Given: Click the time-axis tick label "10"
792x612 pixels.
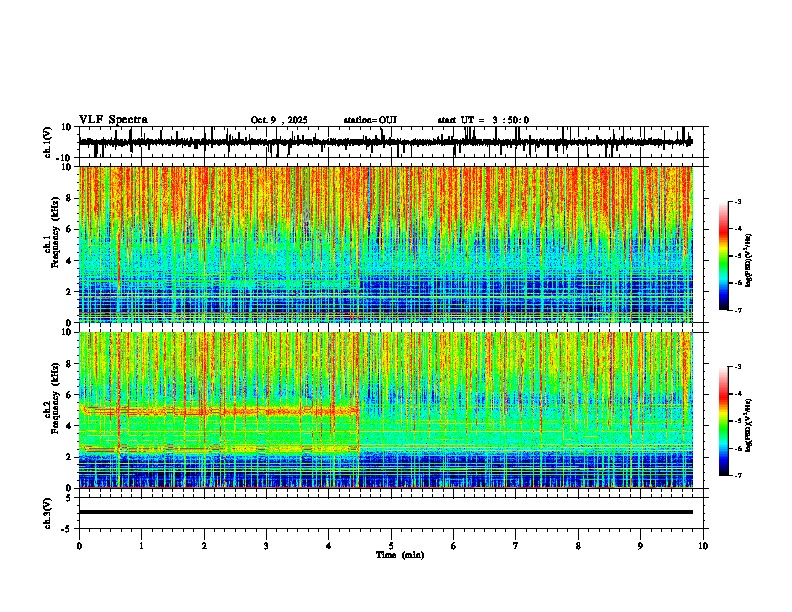Looking at the screenshot, I should (x=703, y=546).
